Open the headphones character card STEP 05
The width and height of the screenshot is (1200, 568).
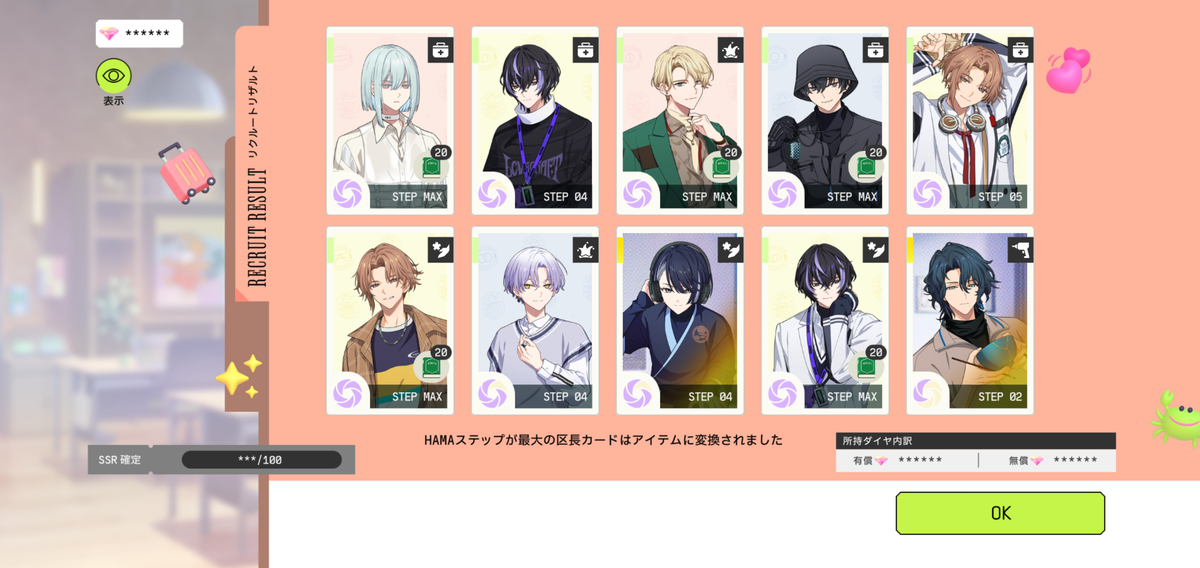(x=970, y=120)
